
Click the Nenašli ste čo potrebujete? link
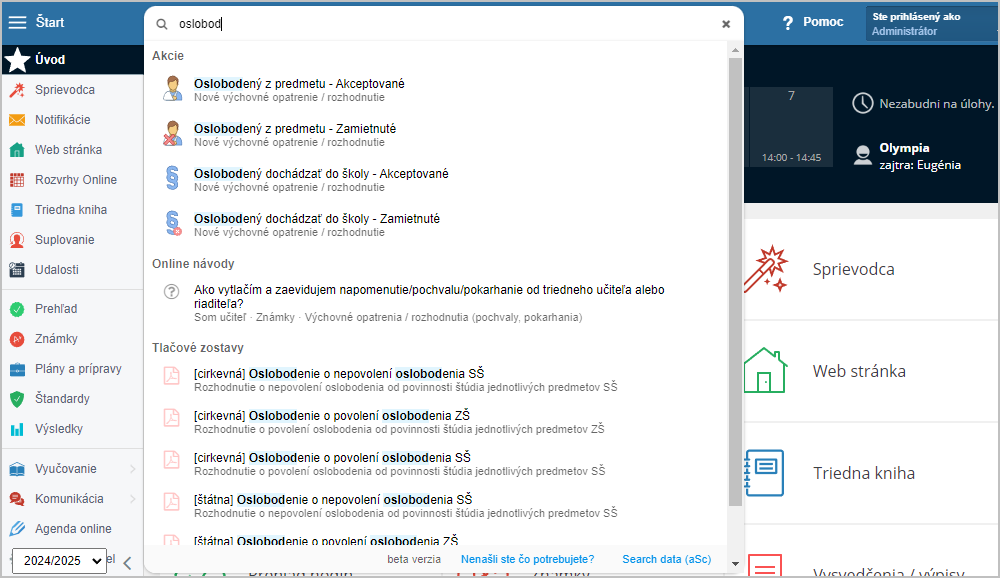click(527, 559)
